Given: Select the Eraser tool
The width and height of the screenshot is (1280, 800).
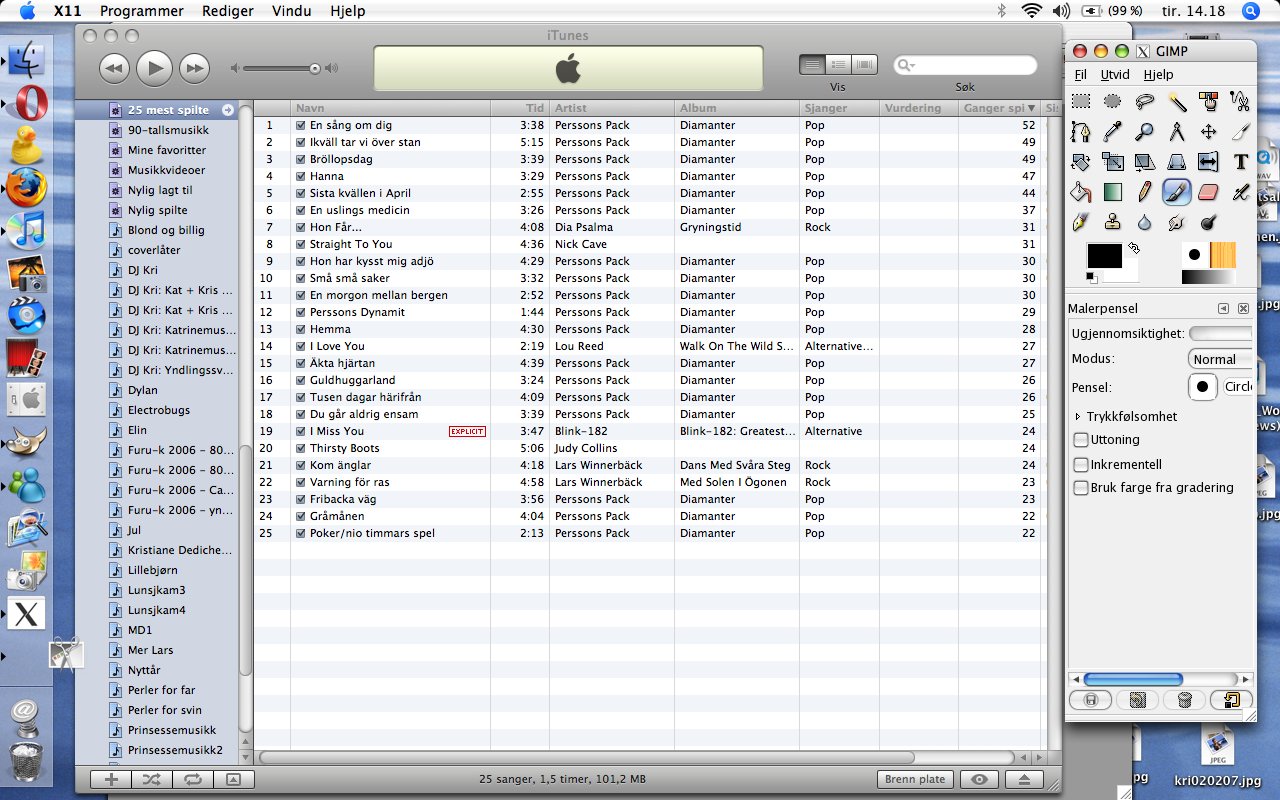Looking at the screenshot, I should (1208, 191).
